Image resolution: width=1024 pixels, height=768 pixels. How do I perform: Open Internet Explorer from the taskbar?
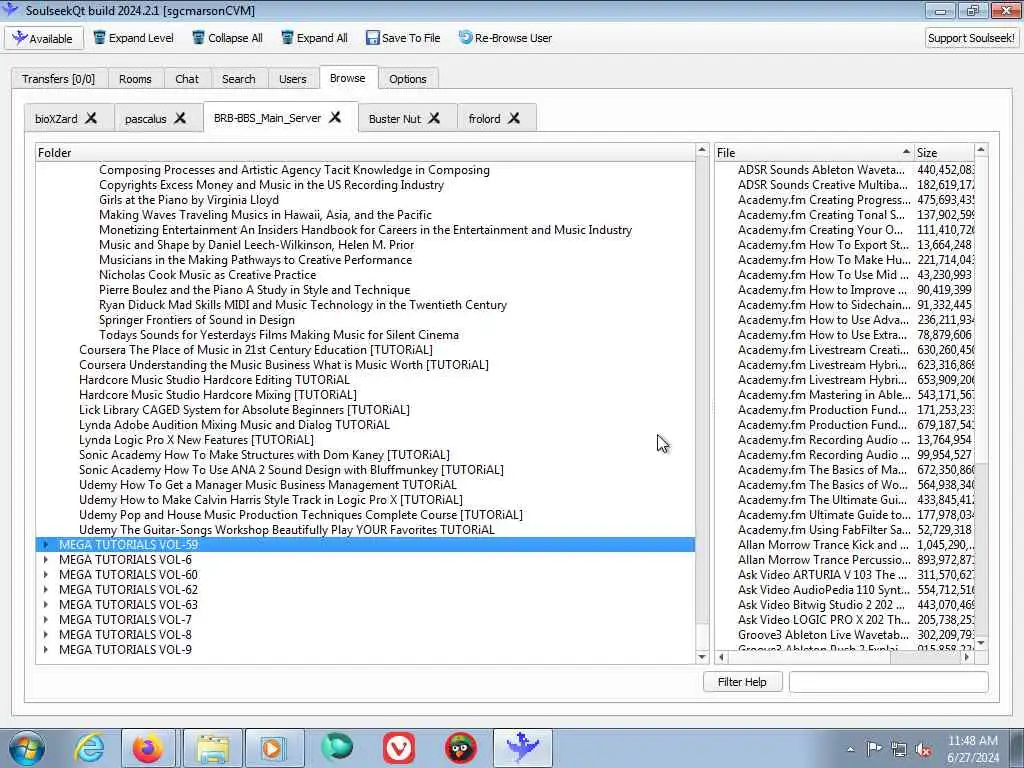coord(89,748)
